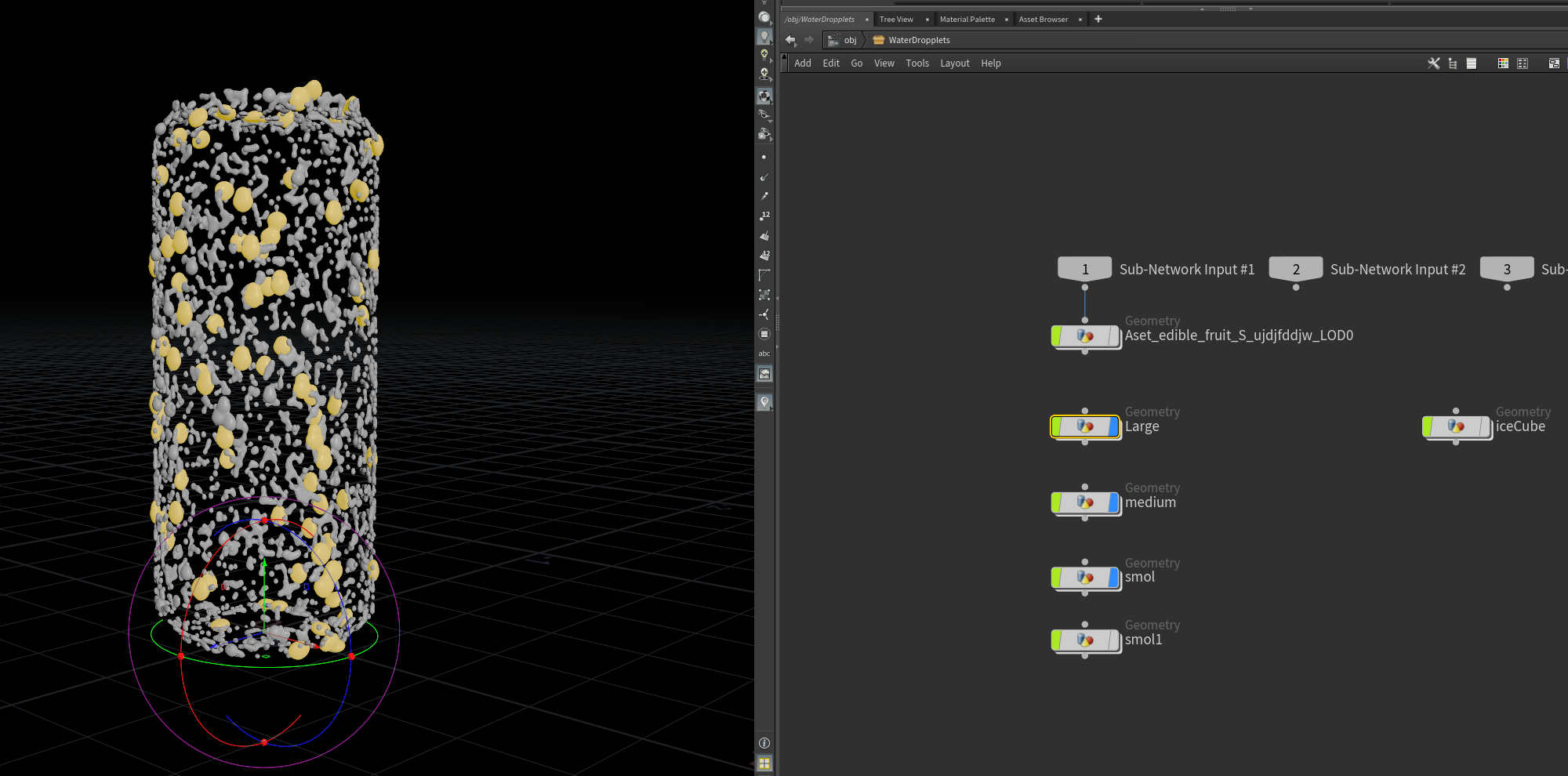The width and height of the screenshot is (1568, 776).
Task: Select the Aset_edible_fruit geometry node
Action: [1086, 336]
